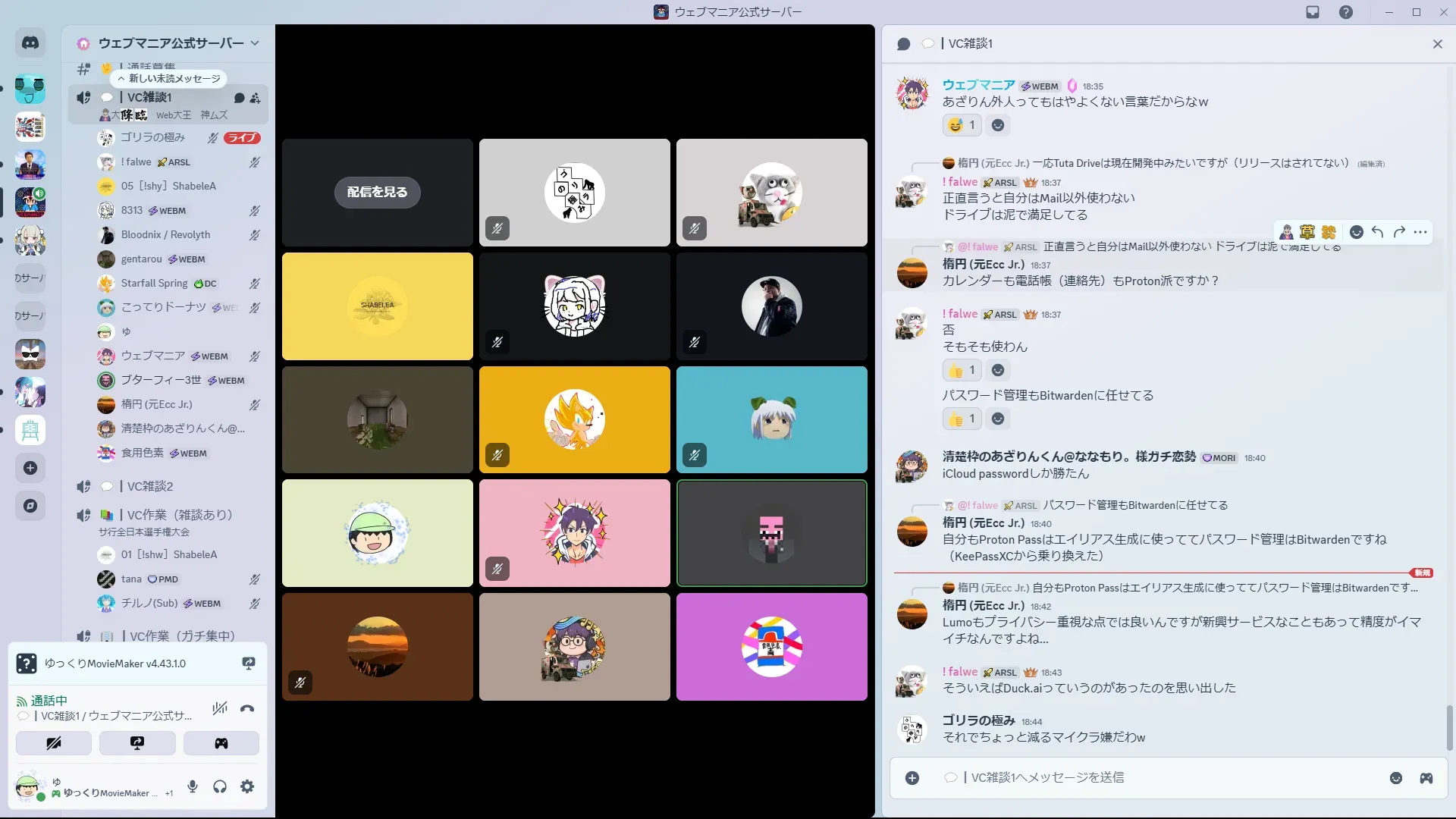Add a server with plus icon
This screenshot has width=1456, height=819.
click(x=30, y=468)
